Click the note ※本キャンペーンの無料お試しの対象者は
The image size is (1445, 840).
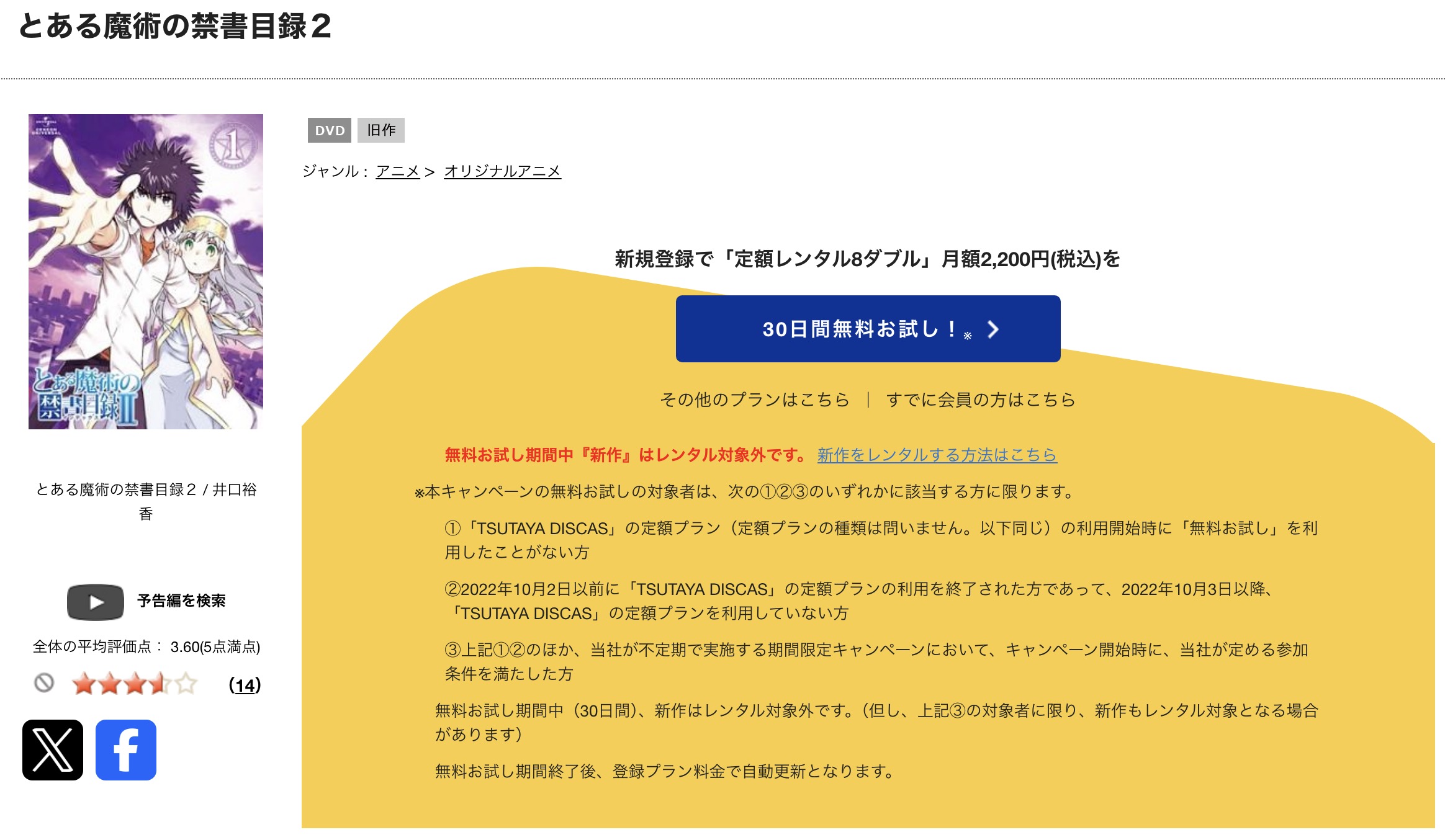point(745,491)
